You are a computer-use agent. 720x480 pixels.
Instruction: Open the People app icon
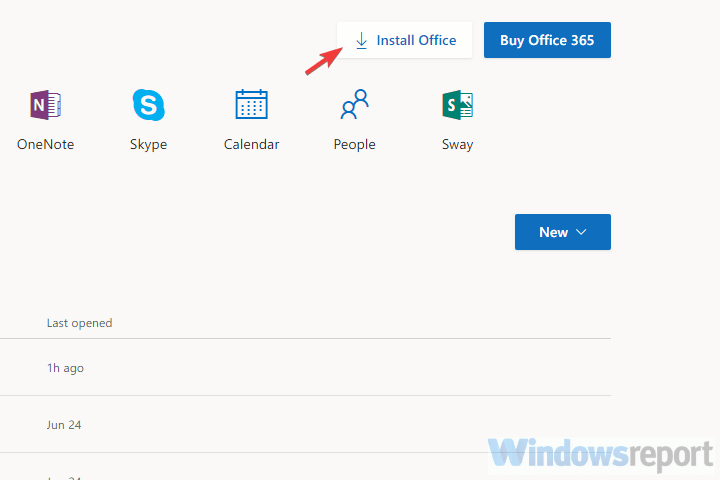[x=354, y=104]
